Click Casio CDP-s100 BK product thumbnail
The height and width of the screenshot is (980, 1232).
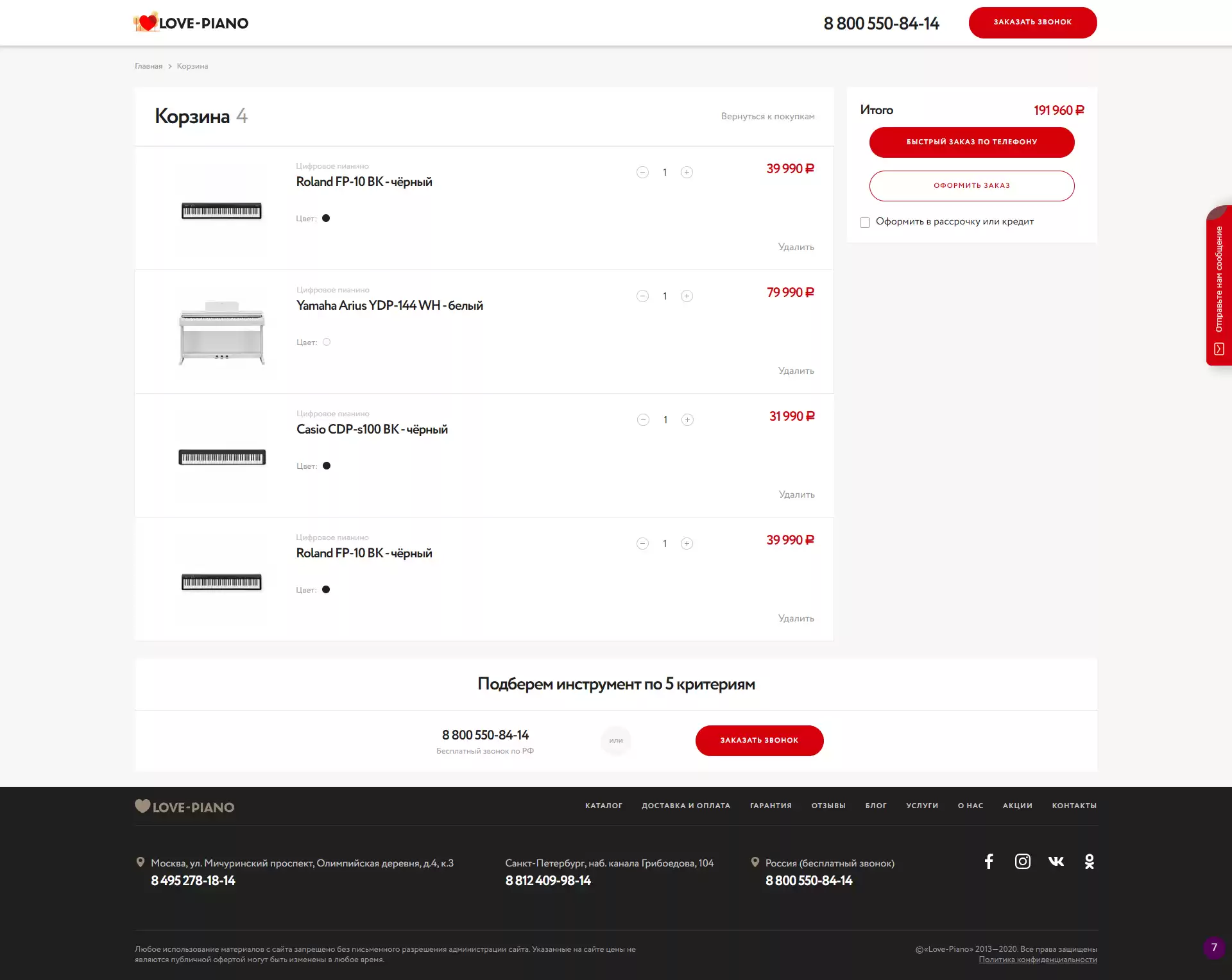[222, 457]
